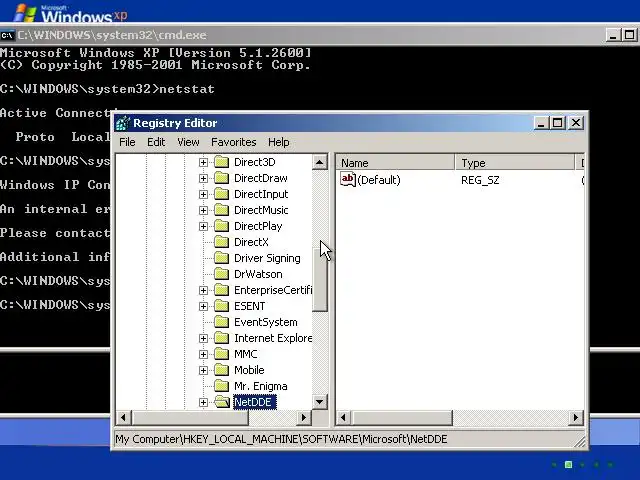This screenshot has height=480, width=640.
Task: Select the DirectX key label
Action: point(251,242)
